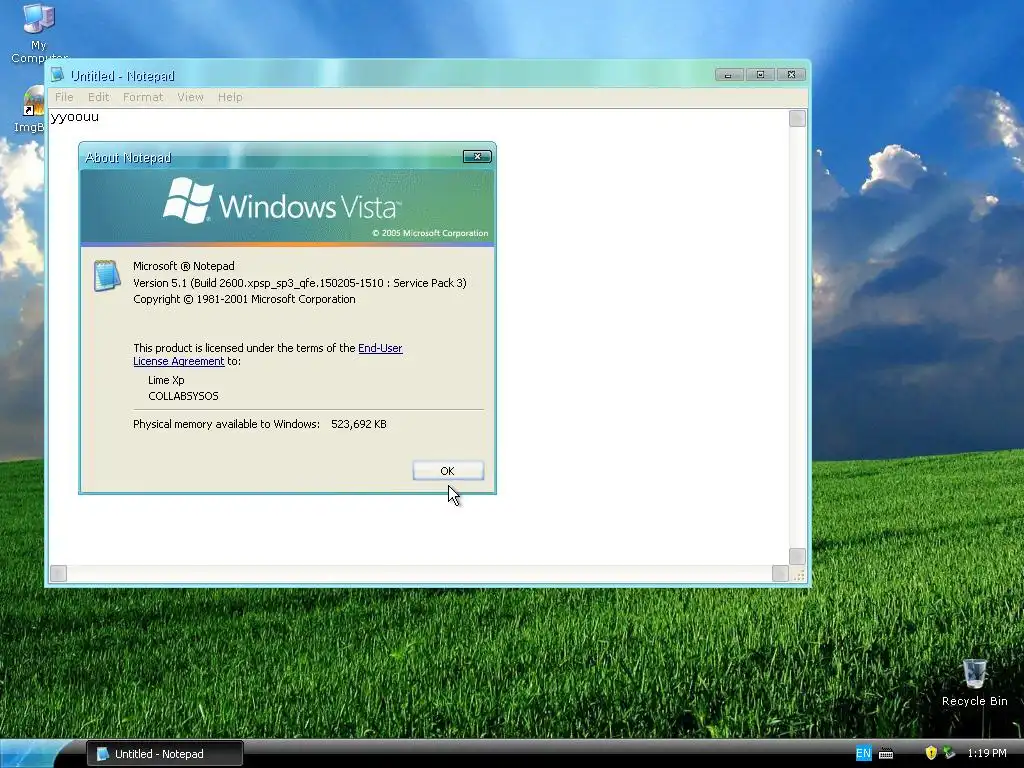Click the 'COLLABSYSOS' organization text
This screenshot has height=768, width=1024.
click(184, 396)
